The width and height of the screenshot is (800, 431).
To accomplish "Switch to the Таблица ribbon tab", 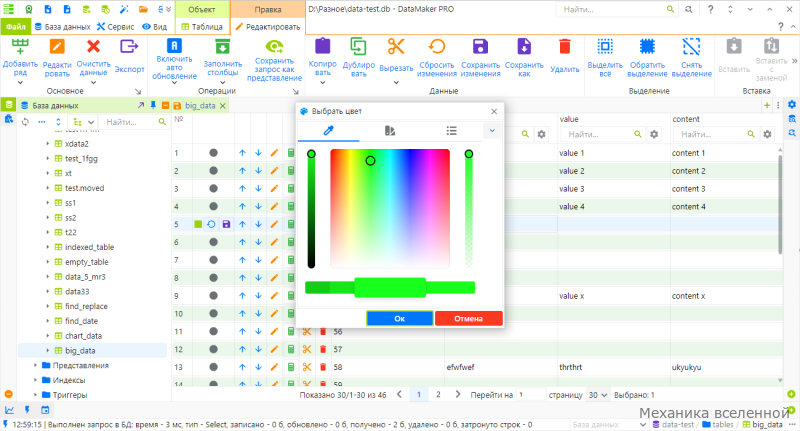I will [202, 27].
